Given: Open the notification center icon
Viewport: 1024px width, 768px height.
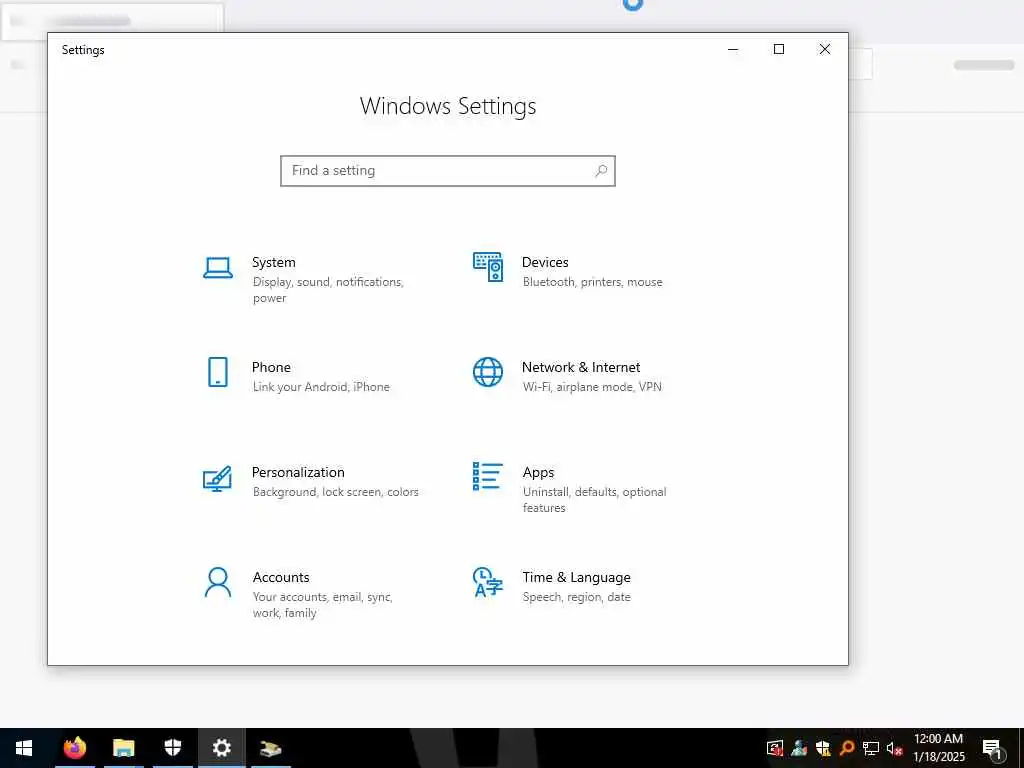Looking at the screenshot, I should click(992, 748).
